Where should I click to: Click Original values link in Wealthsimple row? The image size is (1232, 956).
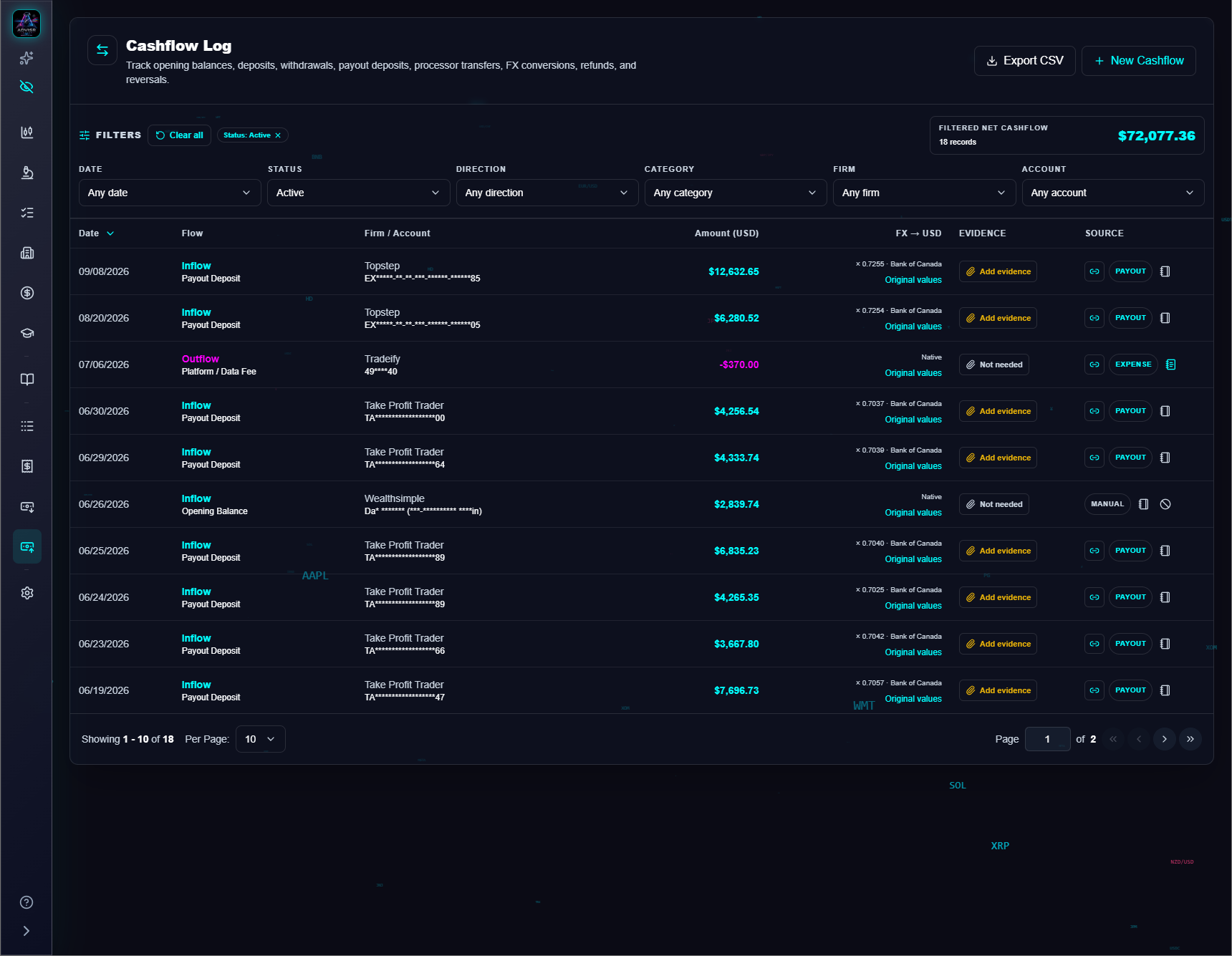point(913,513)
